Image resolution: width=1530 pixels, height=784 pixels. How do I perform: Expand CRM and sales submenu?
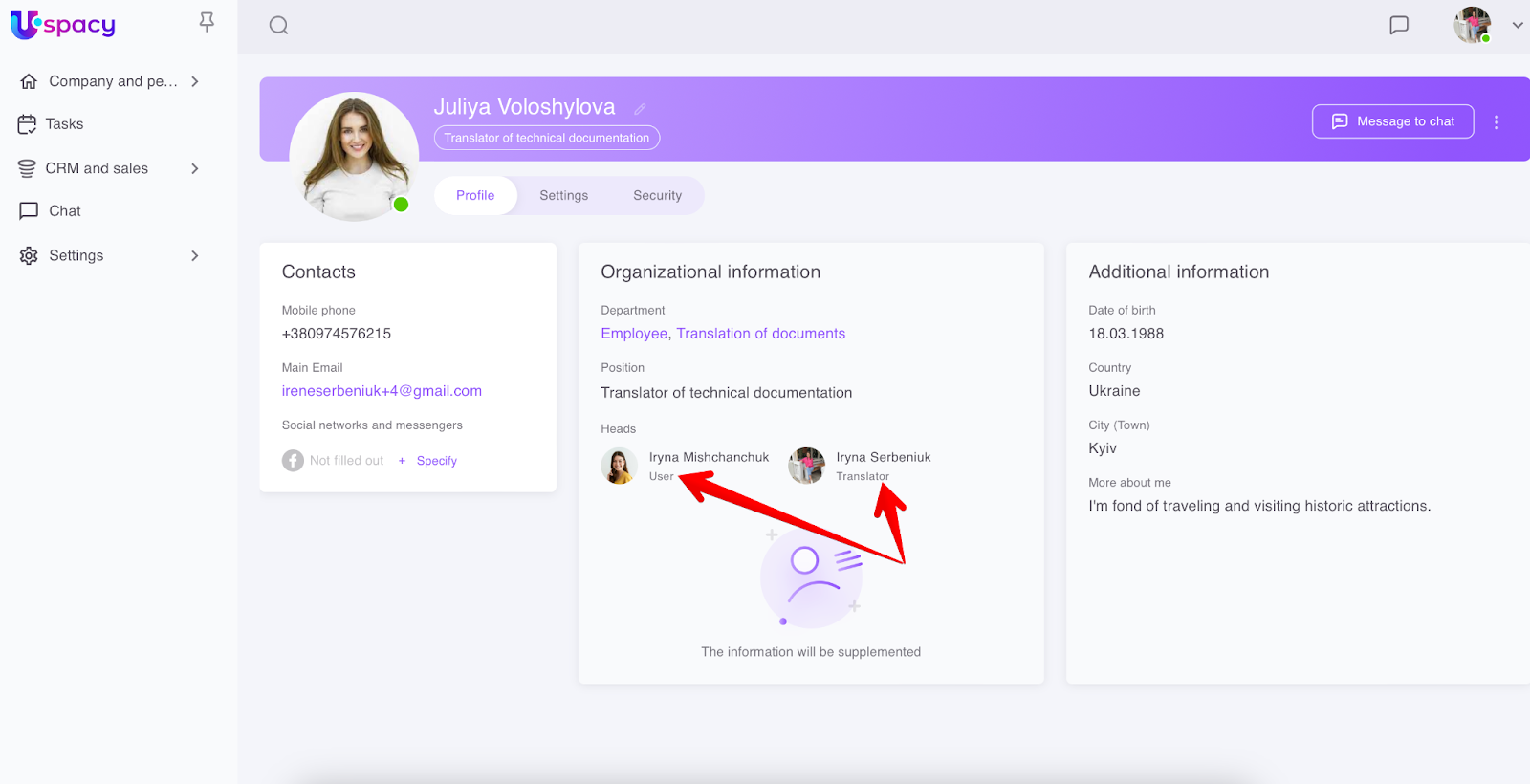(195, 168)
